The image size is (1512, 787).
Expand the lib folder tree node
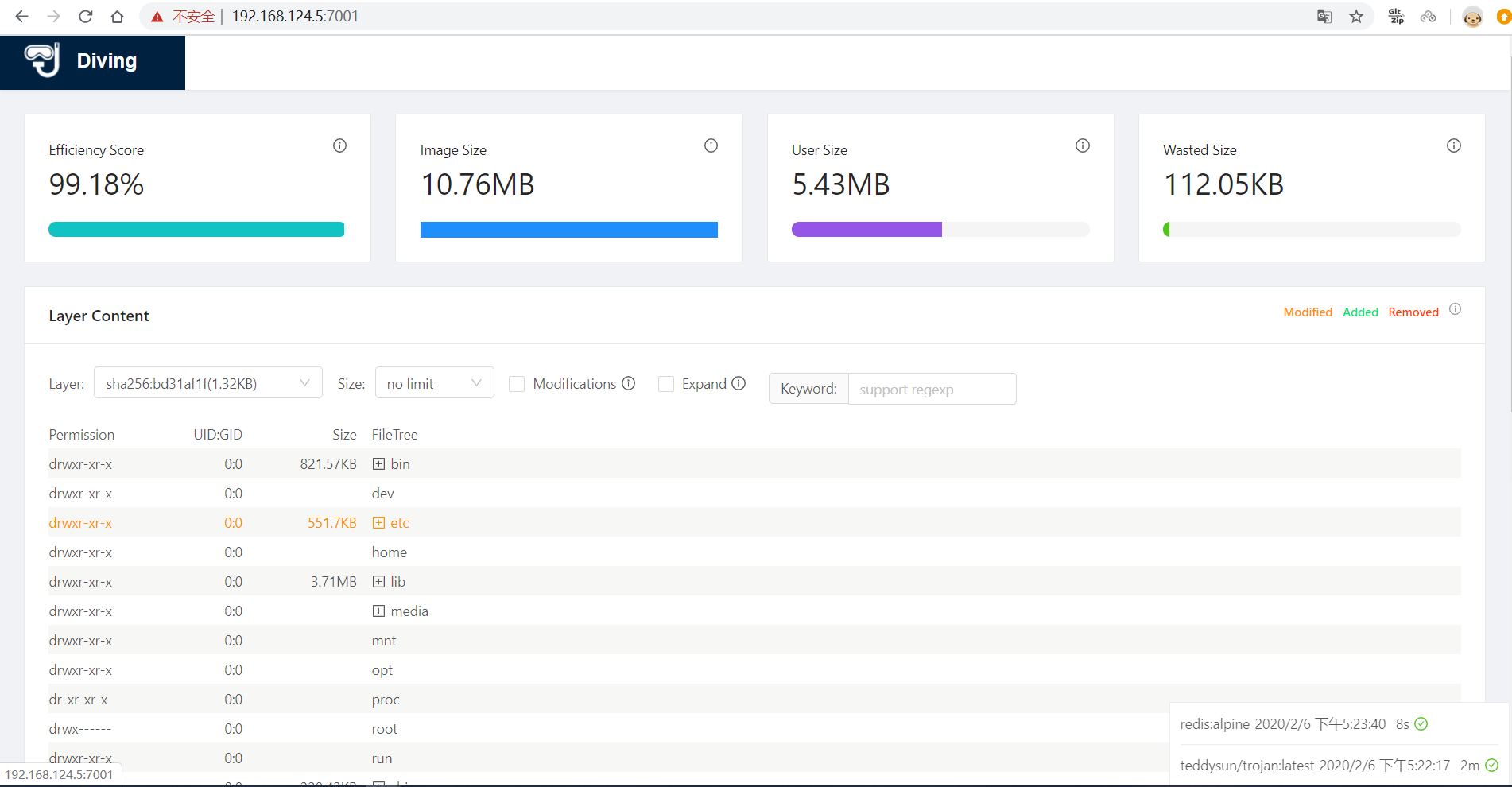[379, 582]
